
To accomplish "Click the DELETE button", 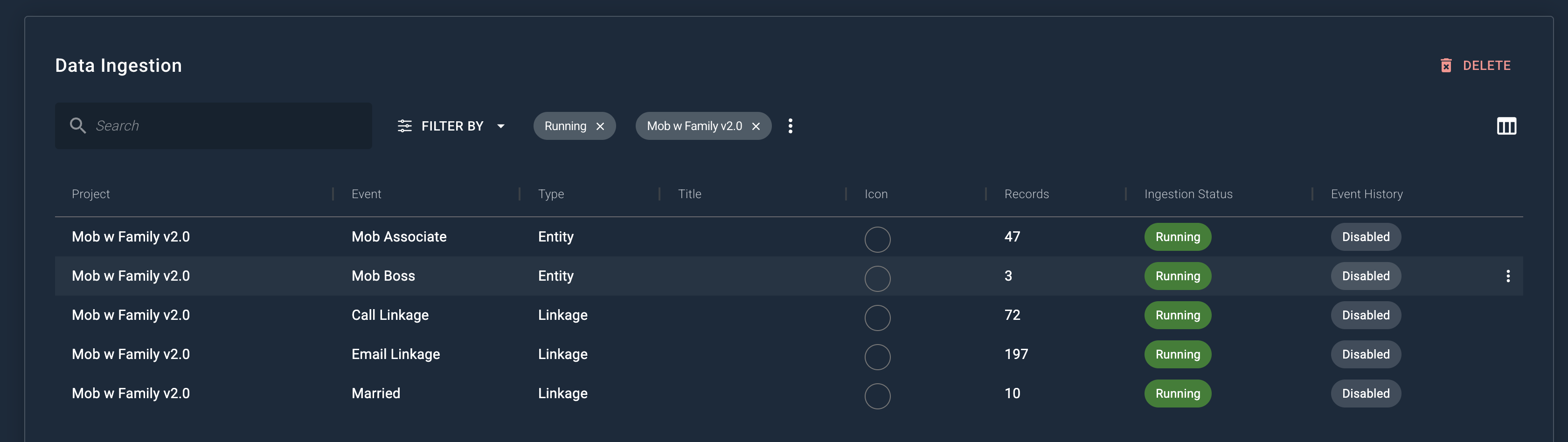I will (x=1486, y=65).
